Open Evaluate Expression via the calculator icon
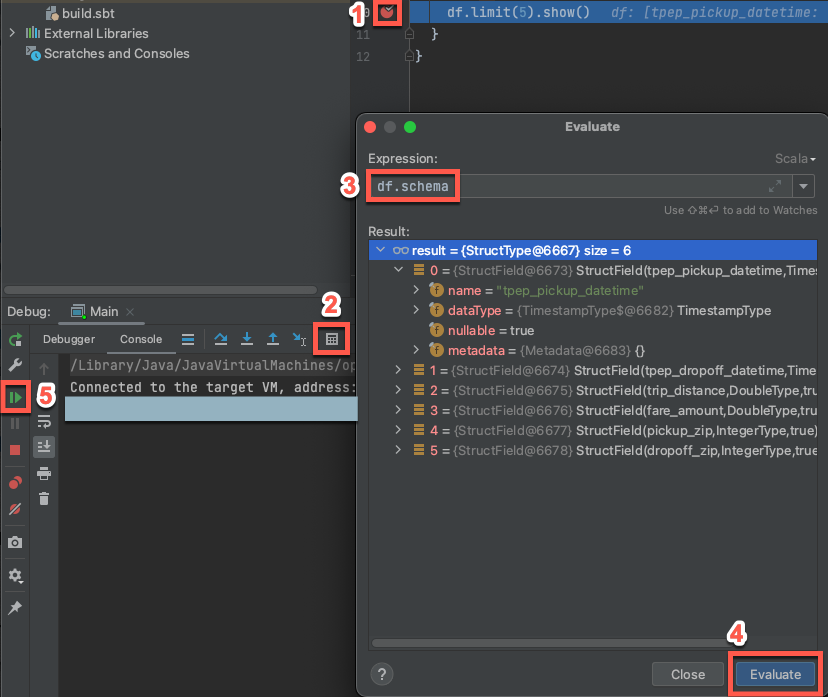This screenshot has height=697, width=828. 332,339
